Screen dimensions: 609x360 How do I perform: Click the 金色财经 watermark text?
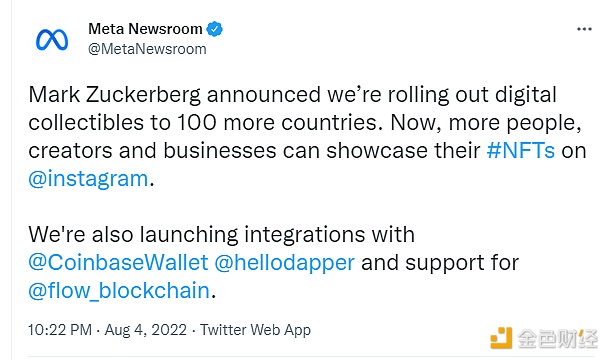557,339
